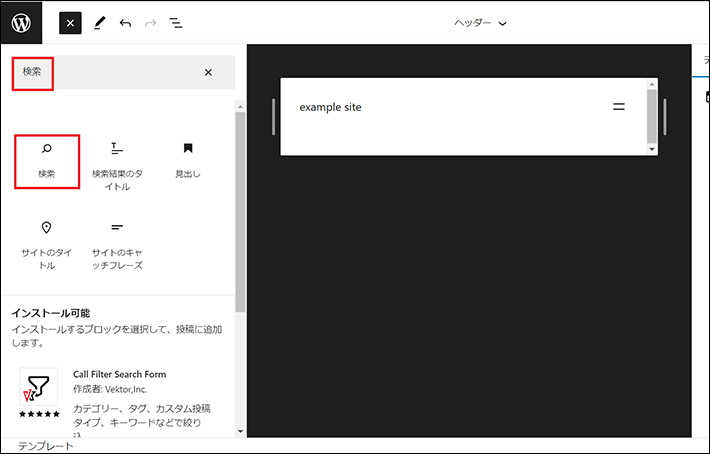Screen dimensions: 710x454
Task: Click the right resize handle of canvas
Action: pos(665,117)
